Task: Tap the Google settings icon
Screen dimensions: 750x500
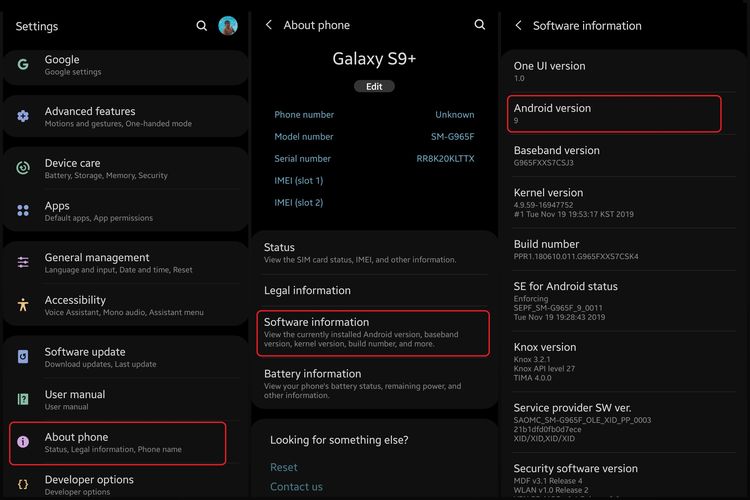Action: (23, 65)
